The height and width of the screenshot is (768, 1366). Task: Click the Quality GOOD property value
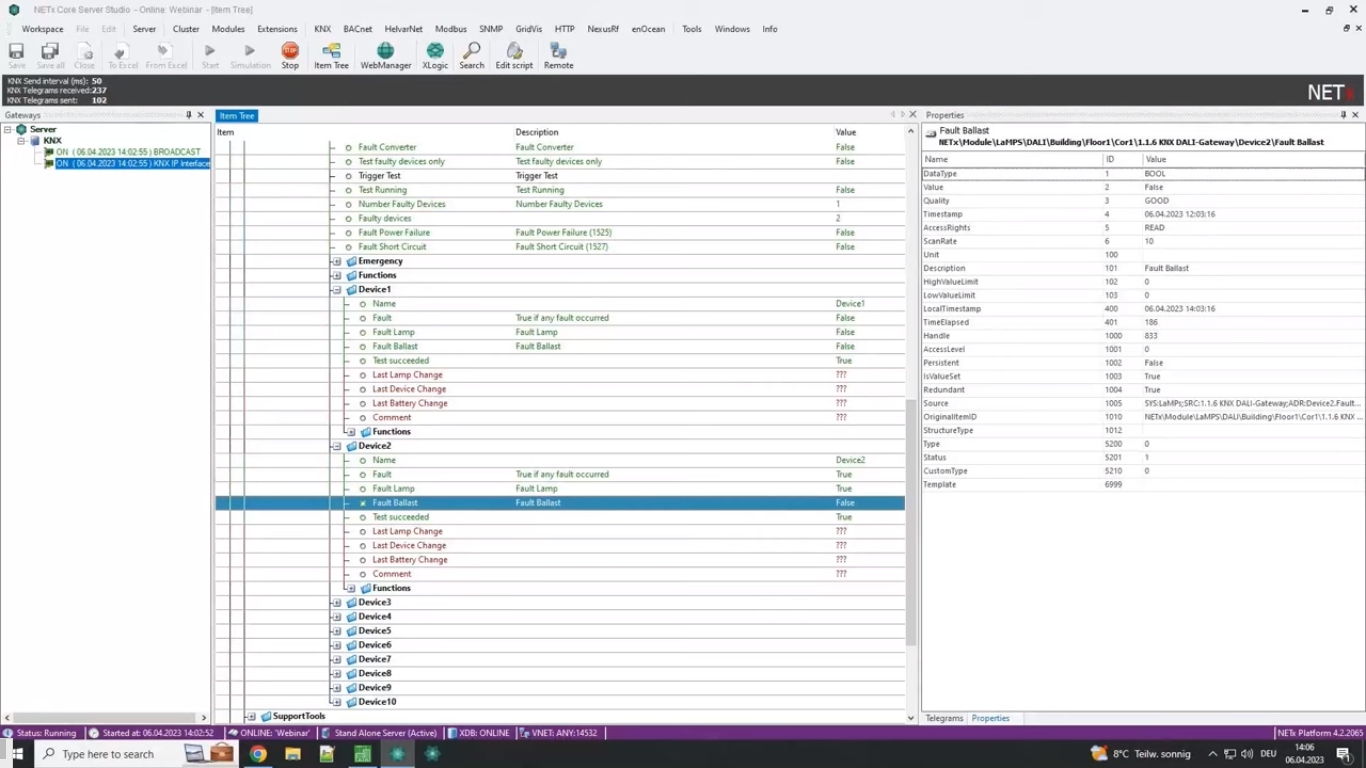click(x=1156, y=201)
